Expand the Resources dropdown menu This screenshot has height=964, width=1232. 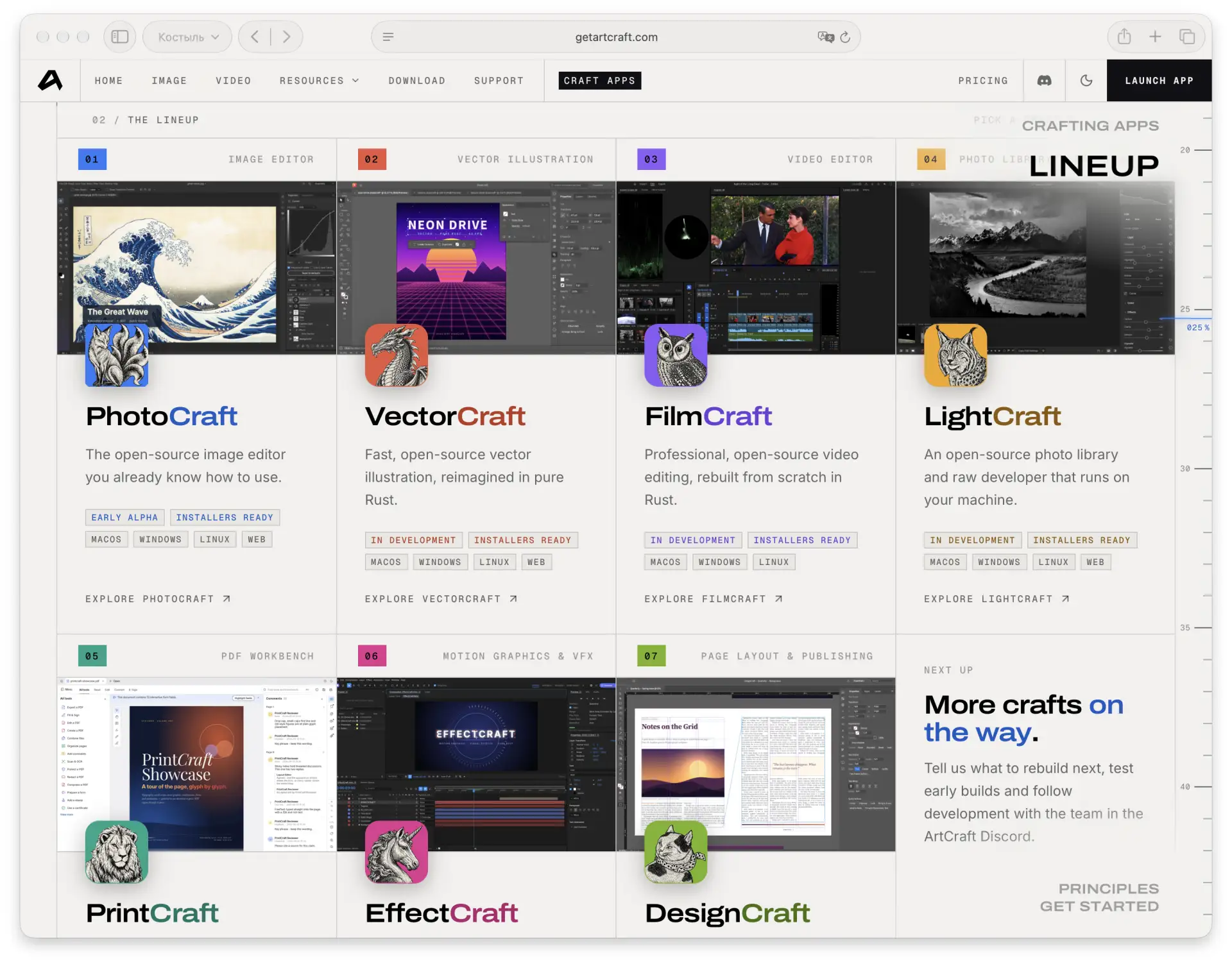point(319,81)
